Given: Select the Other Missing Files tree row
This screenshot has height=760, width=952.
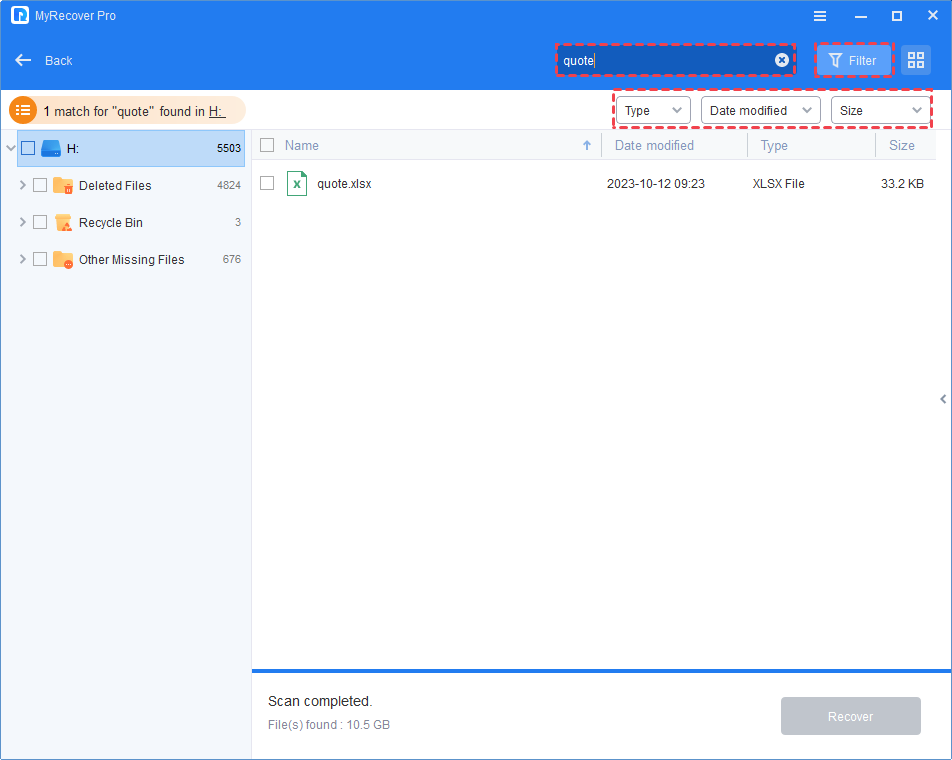Looking at the screenshot, I should click(131, 259).
